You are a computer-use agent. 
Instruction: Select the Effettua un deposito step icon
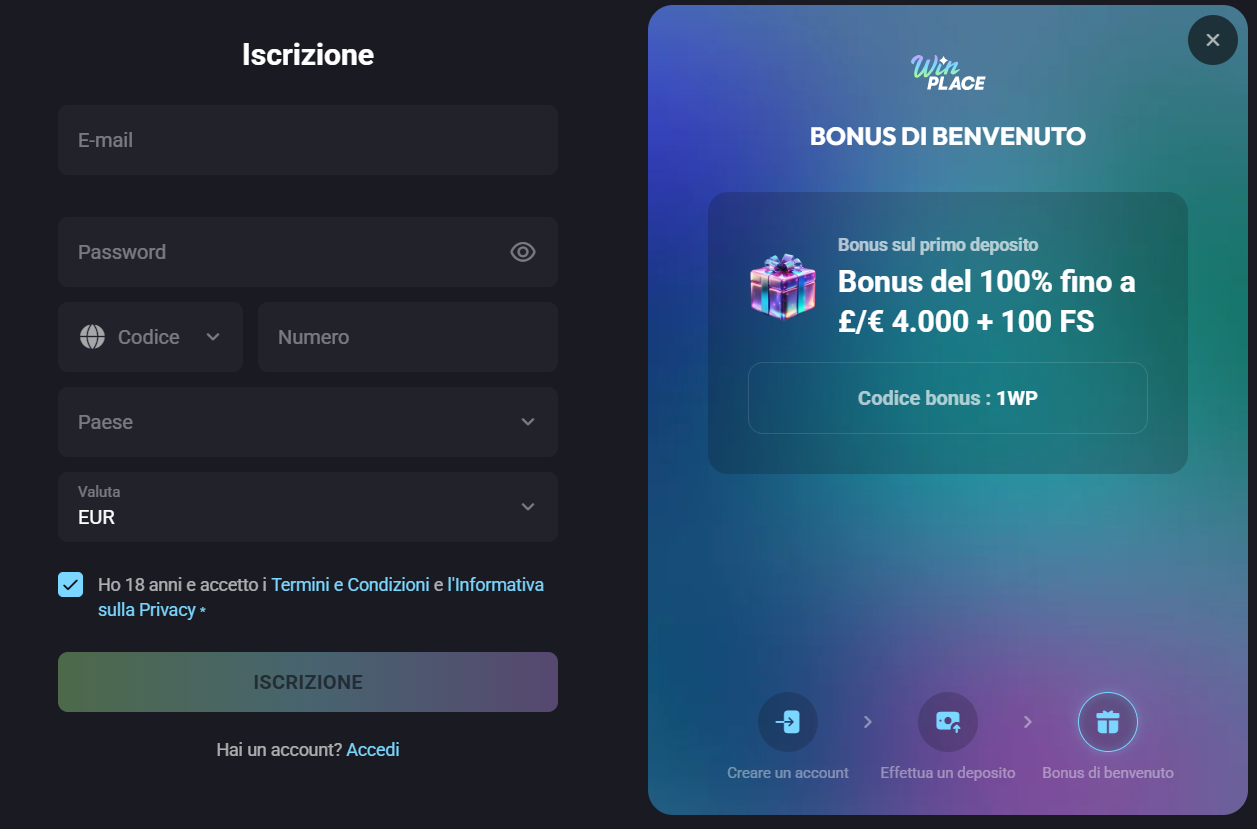click(948, 722)
